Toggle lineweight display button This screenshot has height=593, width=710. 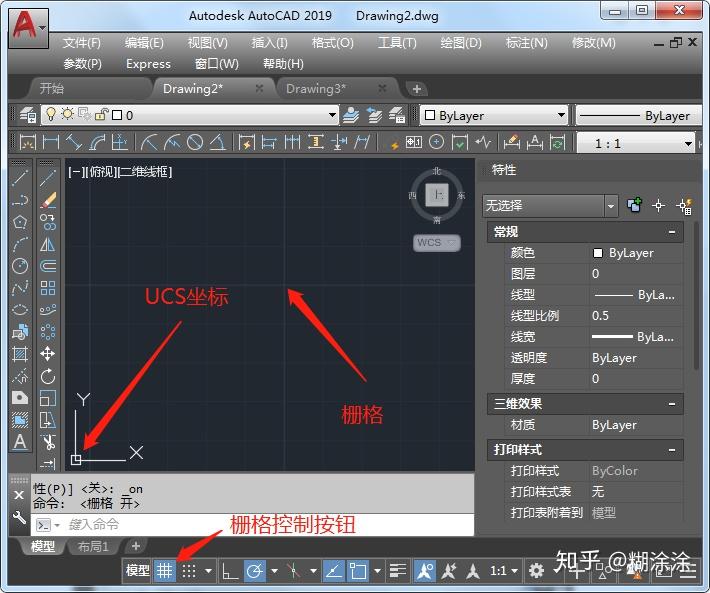click(x=398, y=571)
